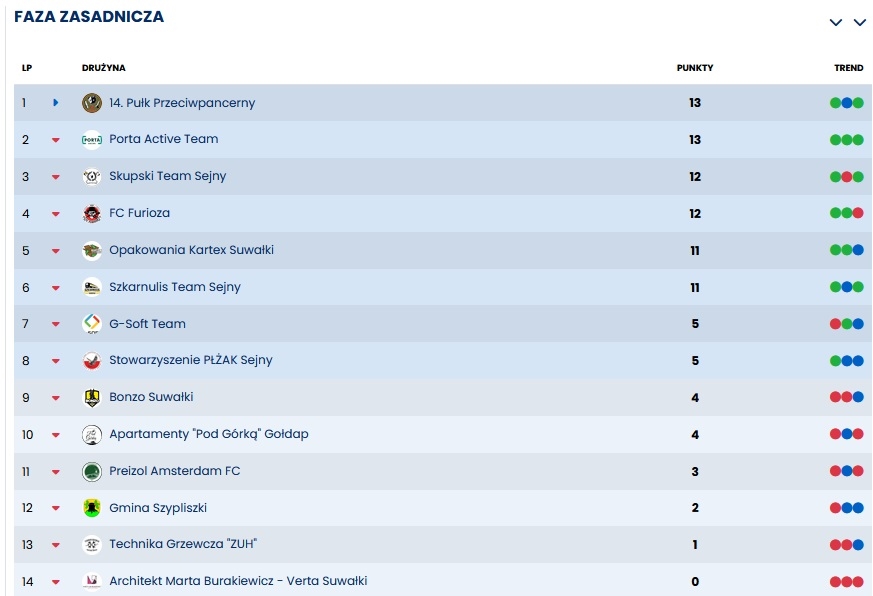The image size is (873, 596).
Task: Click red down arrow beside Opakowania Kartex Suwałki
Action: (56, 251)
